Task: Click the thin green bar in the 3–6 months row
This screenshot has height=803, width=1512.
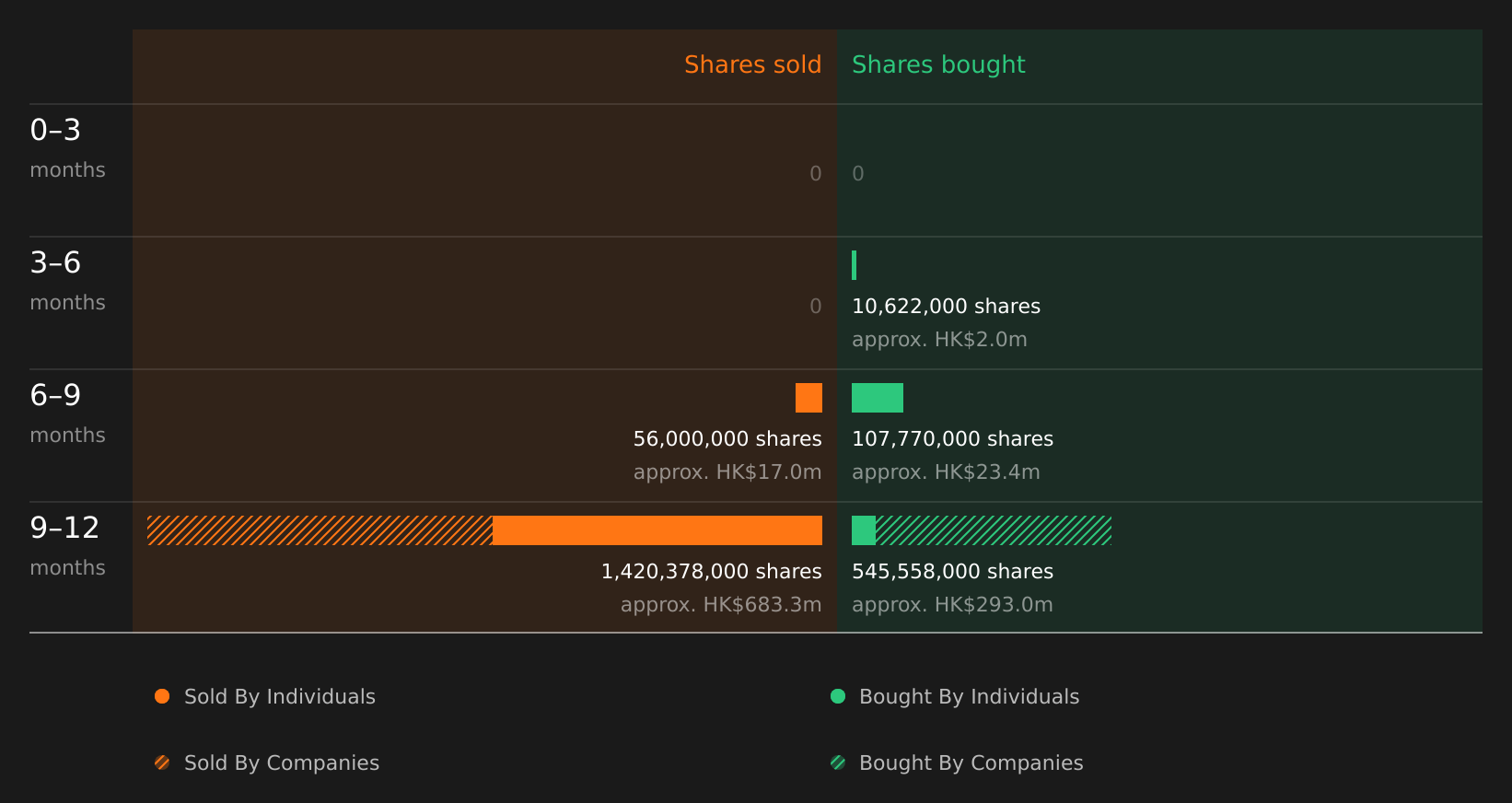Action: 855,265
